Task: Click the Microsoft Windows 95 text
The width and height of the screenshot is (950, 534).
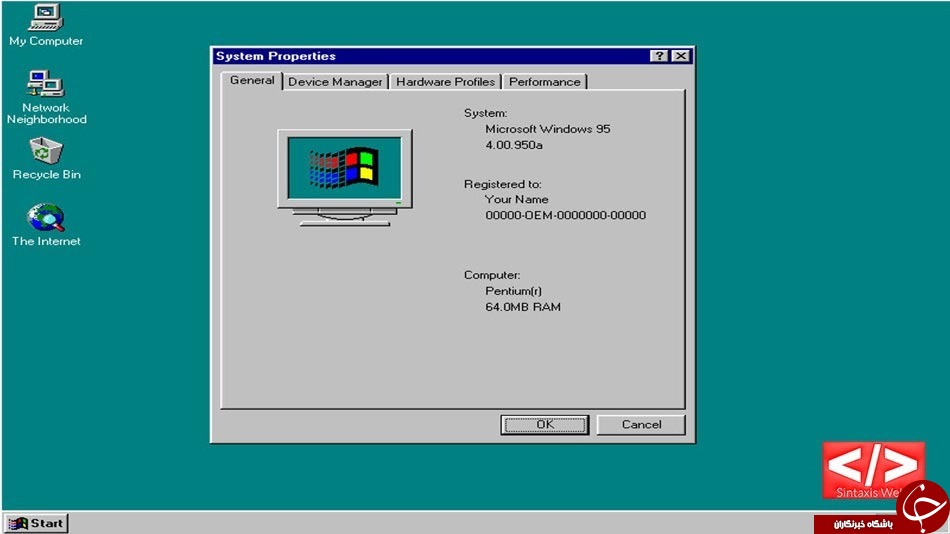Action: click(548, 129)
